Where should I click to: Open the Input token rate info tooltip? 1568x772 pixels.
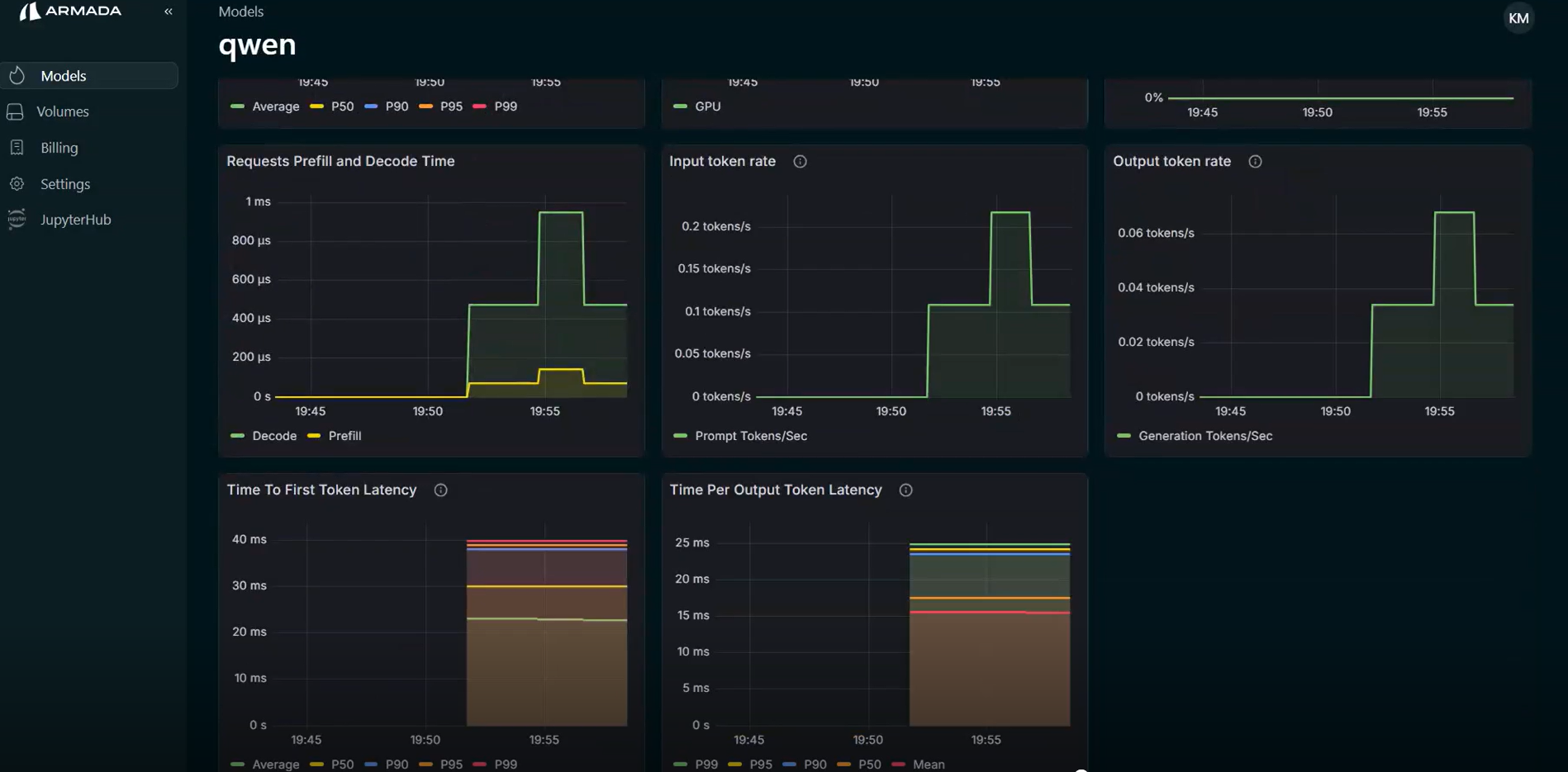click(x=800, y=161)
